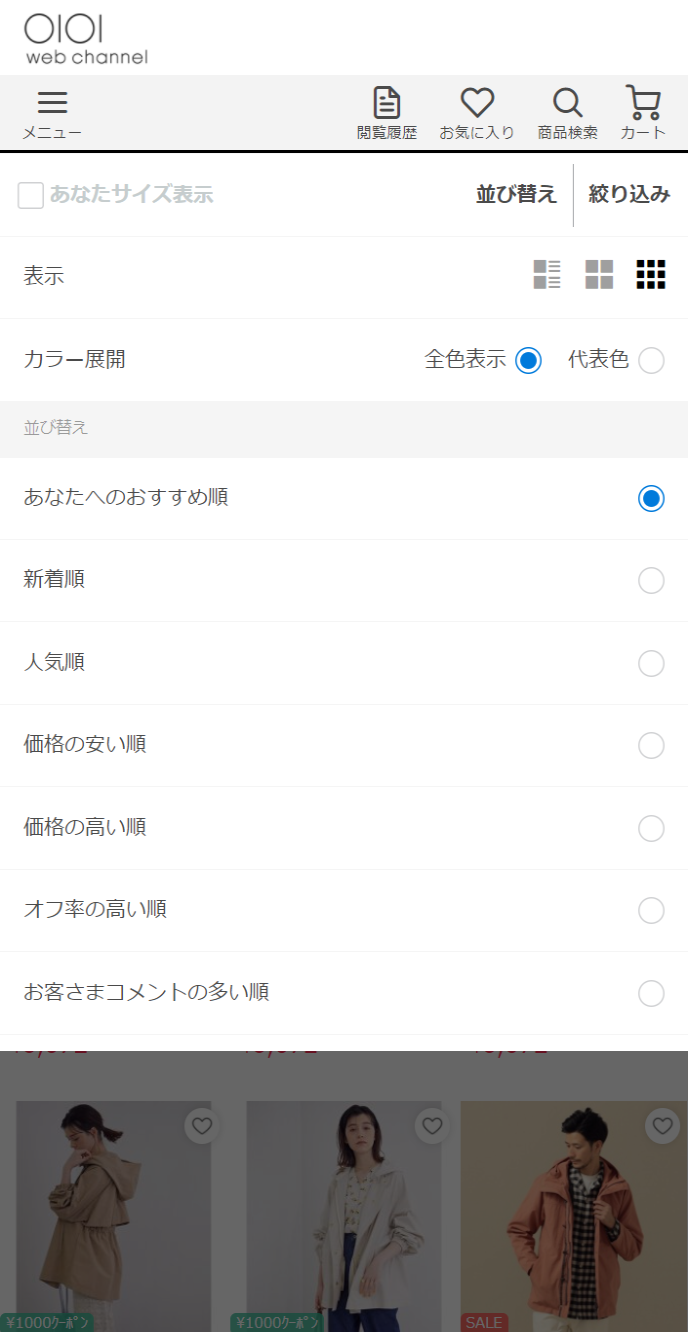Choose 新着順 sort order
Screen dimensions: 688x1332
click(x=651, y=580)
